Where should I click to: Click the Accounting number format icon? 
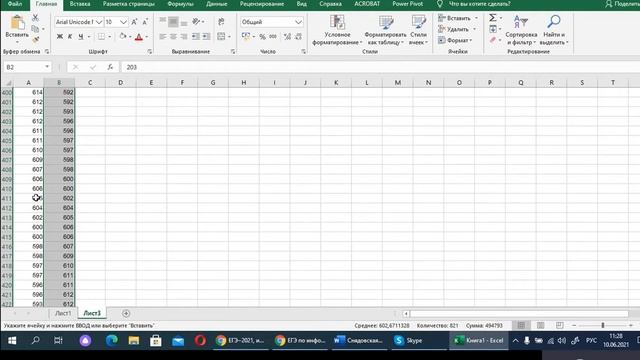(246, 36)
